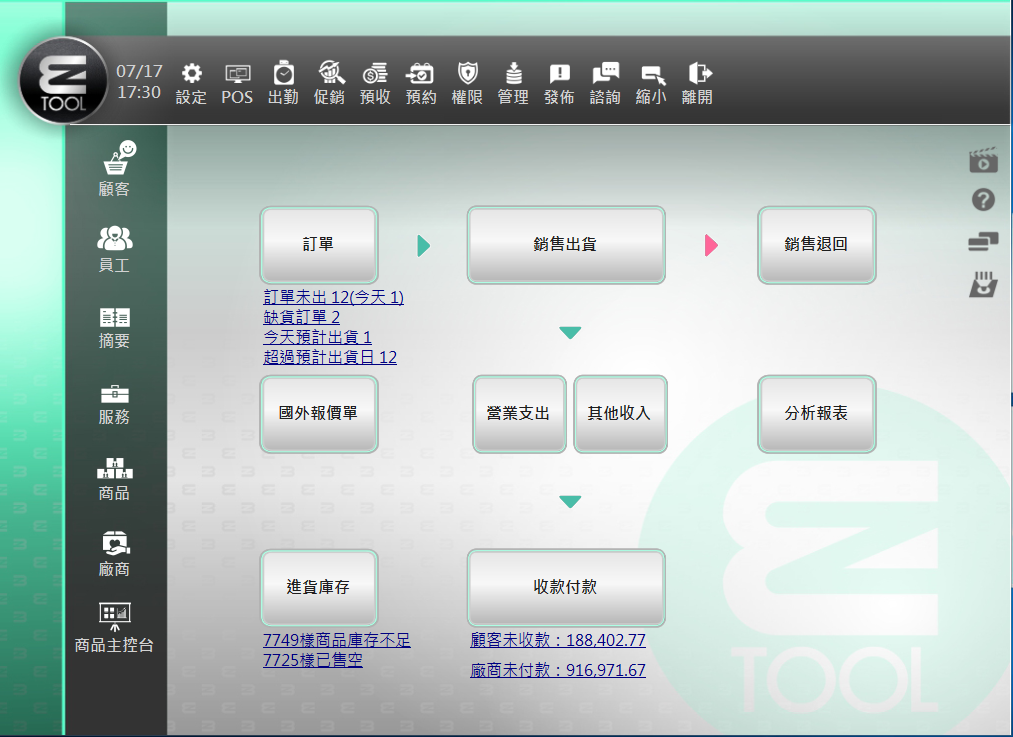Click the video clapperboard icon on right edge

[x=983, y=160]
